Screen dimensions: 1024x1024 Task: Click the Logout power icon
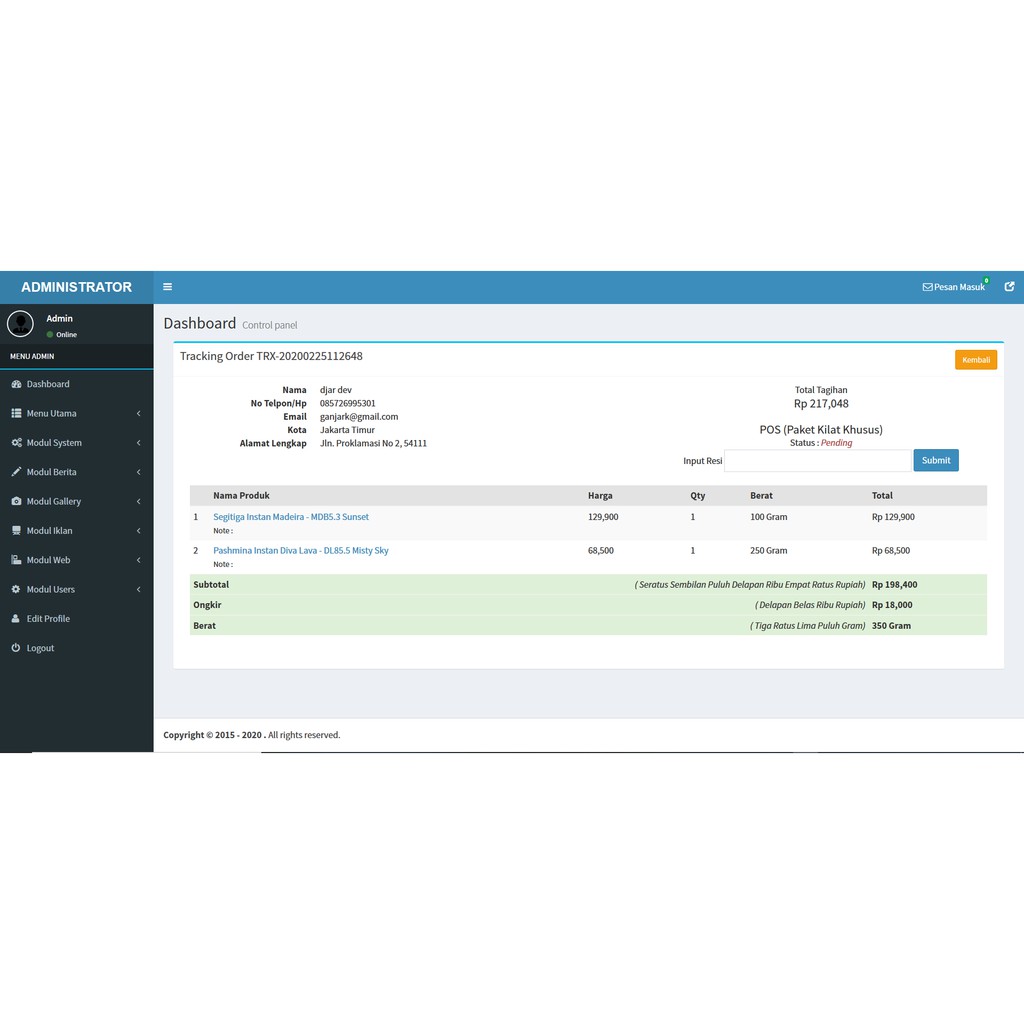tap(16, 647)
